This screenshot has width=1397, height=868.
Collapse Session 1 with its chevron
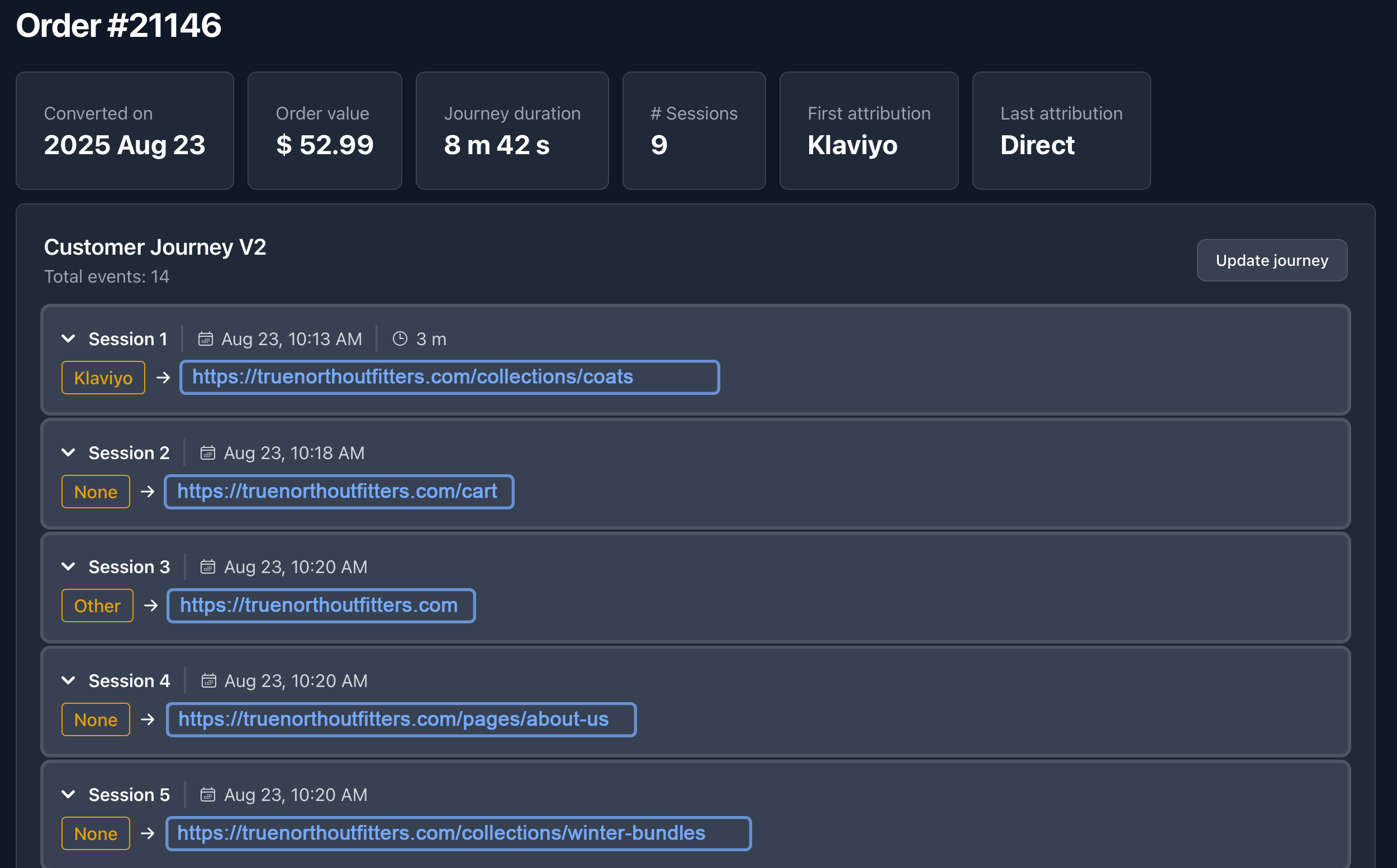[68, 338]
